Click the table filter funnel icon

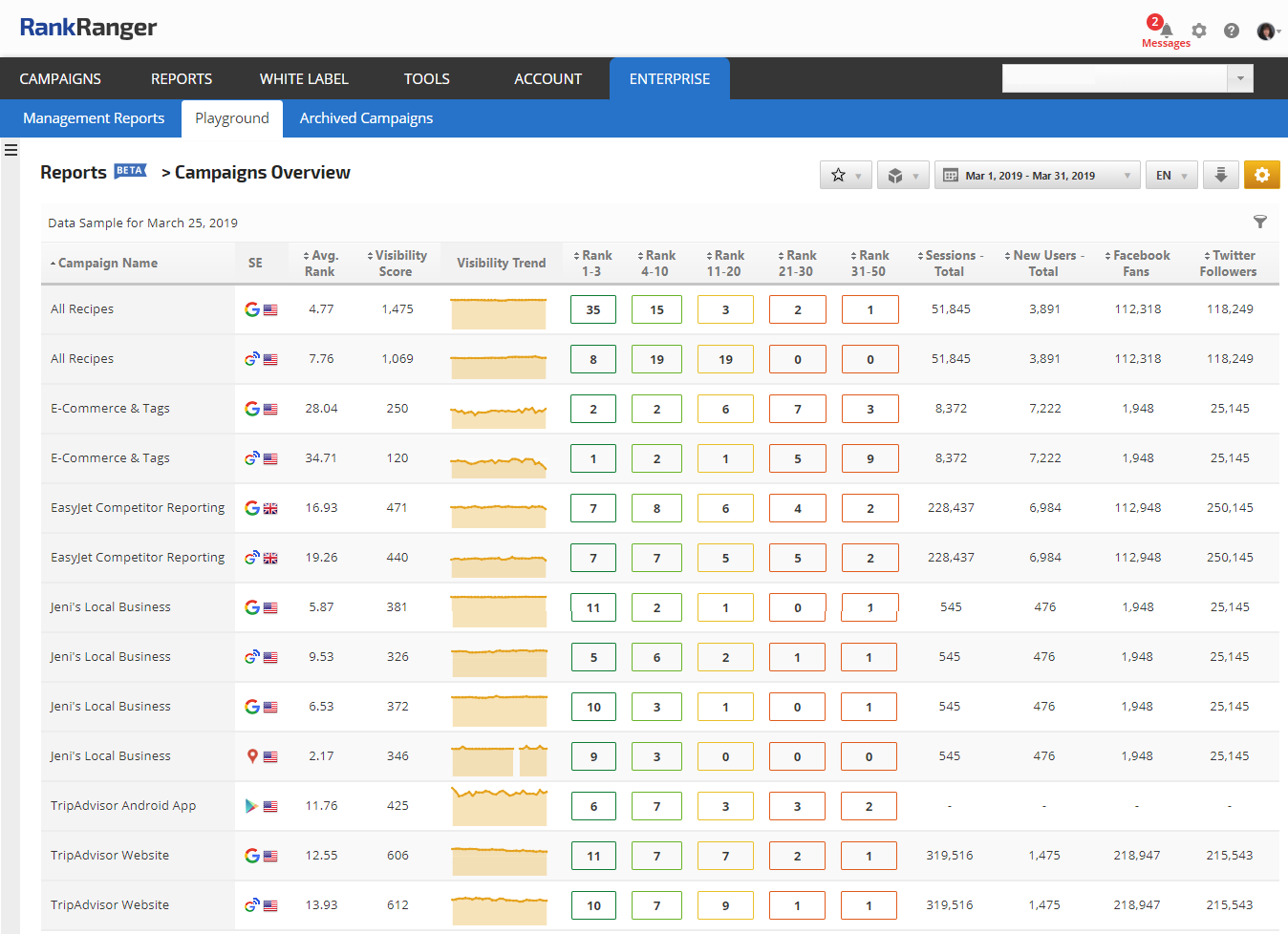(x=1260, y=222)
